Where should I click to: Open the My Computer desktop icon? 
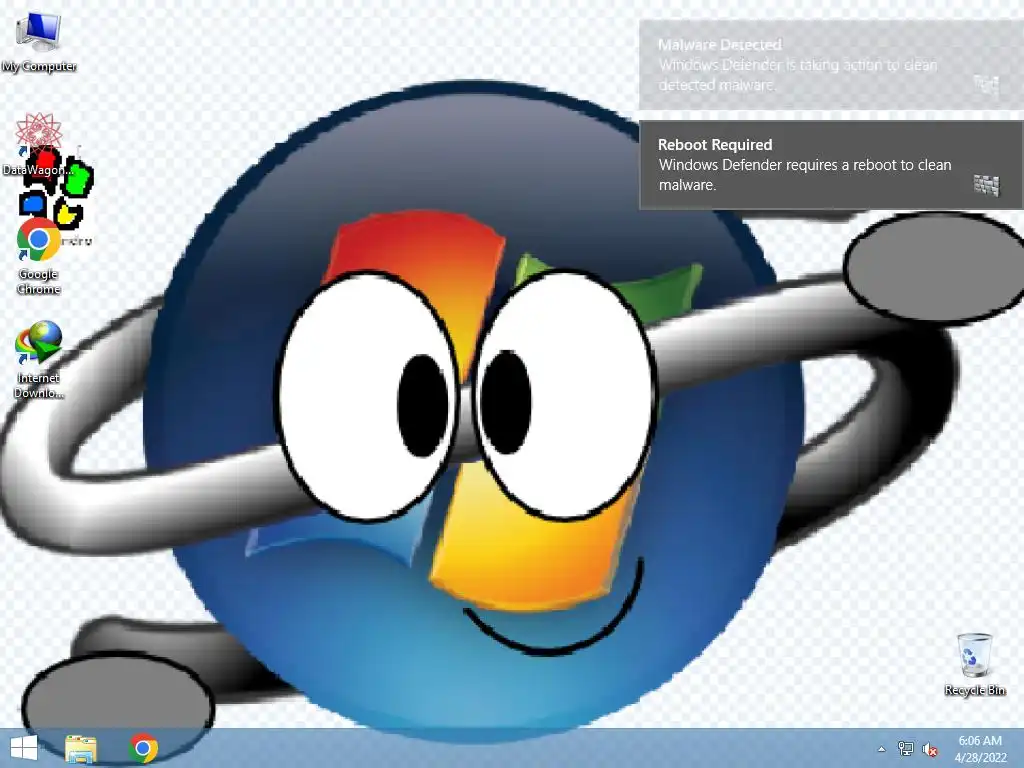click(39, 40)
